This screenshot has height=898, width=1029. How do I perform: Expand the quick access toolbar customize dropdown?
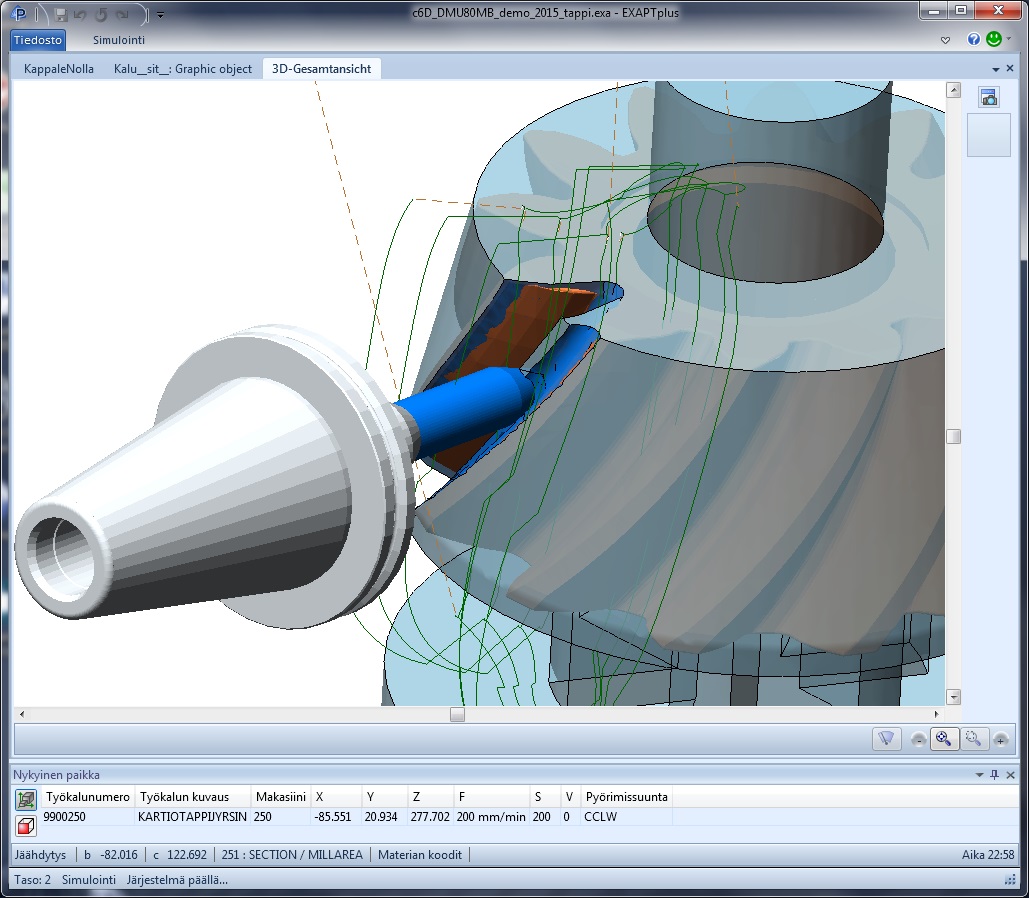(x=161, y=16)
